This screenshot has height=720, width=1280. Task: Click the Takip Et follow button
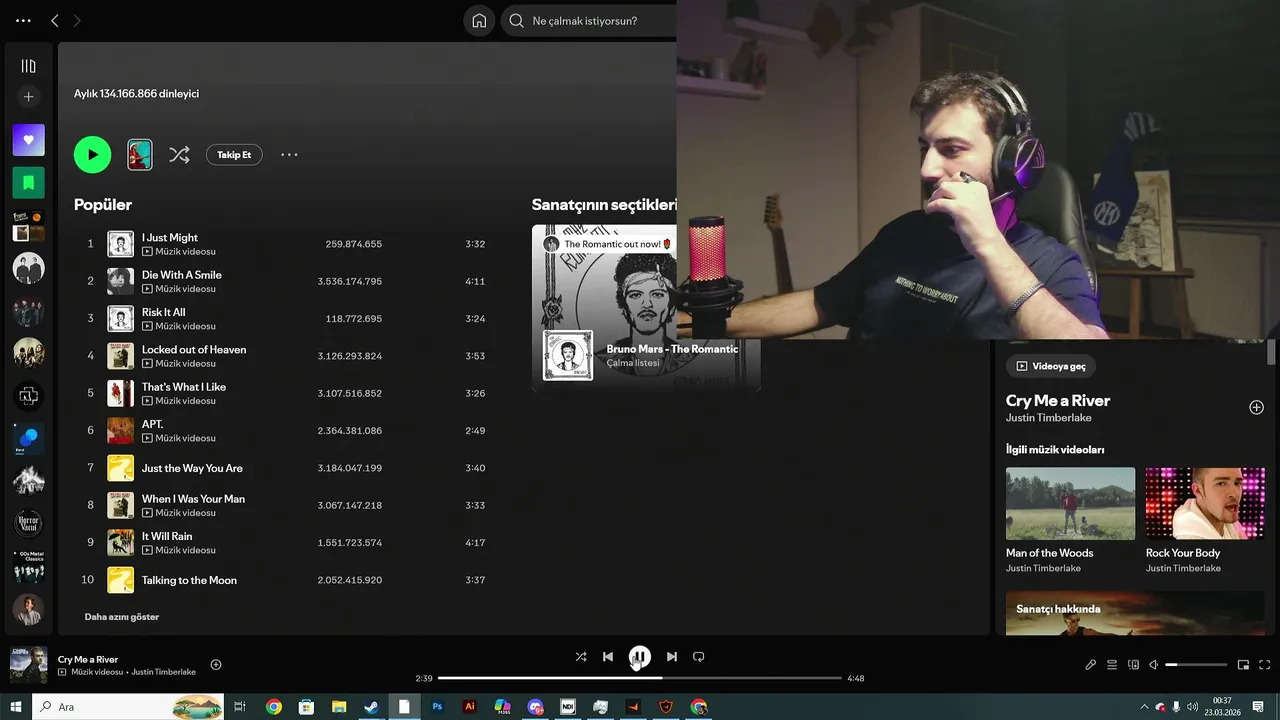tap(234, 155)
